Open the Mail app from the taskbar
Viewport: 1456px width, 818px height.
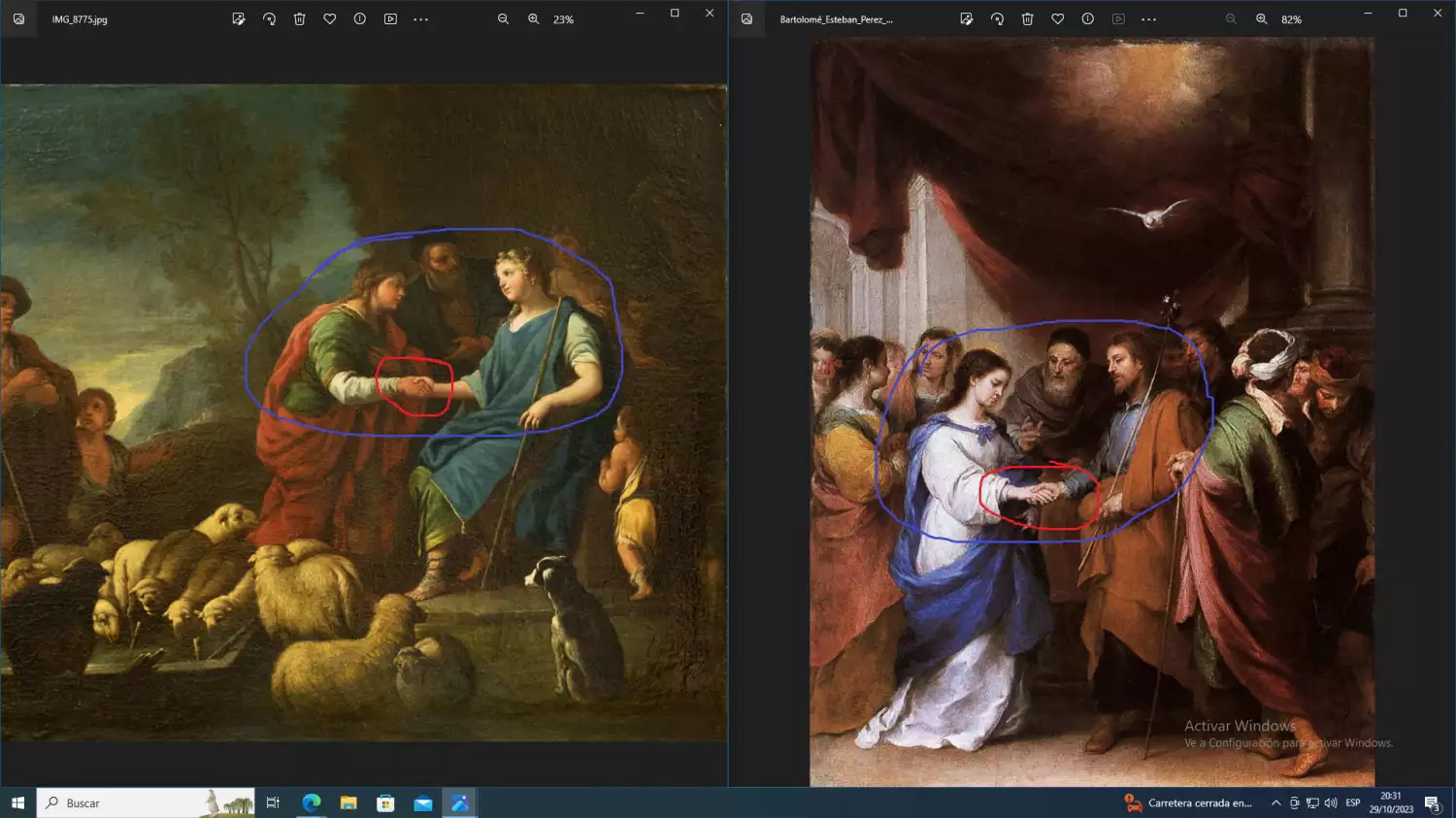coord(423,802)
